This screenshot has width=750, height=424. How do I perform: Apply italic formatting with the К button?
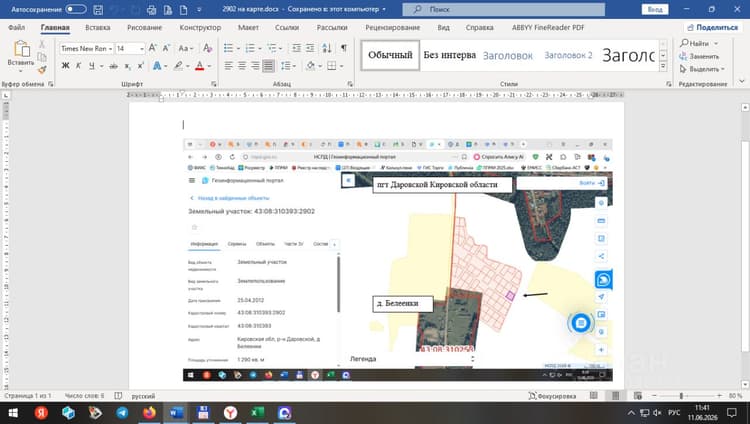[x=78, y=66]
